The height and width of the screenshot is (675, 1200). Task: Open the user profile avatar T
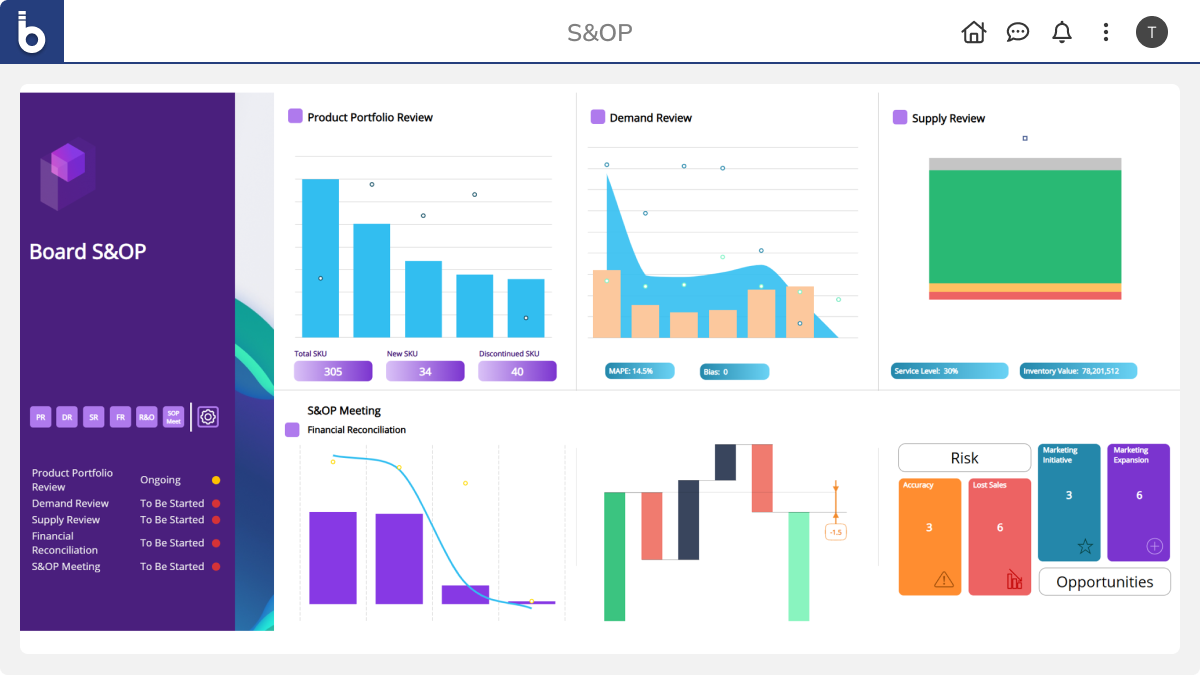[1151, 32]
